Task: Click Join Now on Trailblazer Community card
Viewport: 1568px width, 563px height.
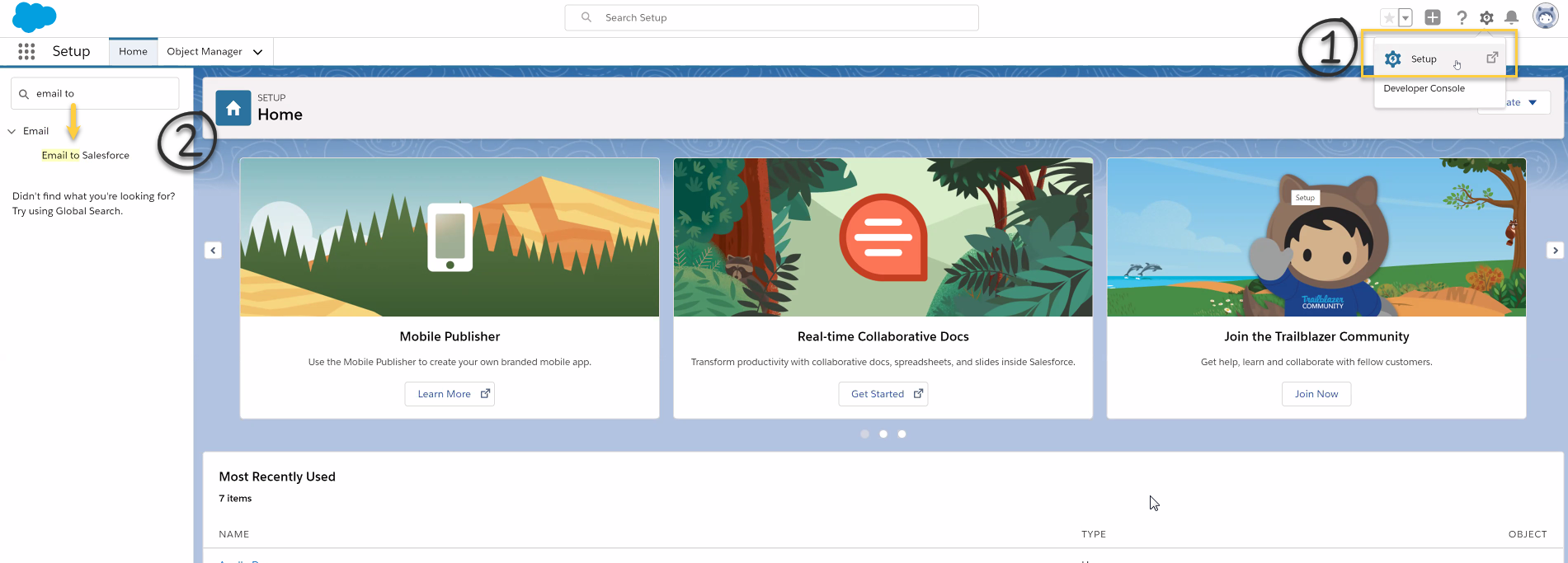Action: [1316, 394]
